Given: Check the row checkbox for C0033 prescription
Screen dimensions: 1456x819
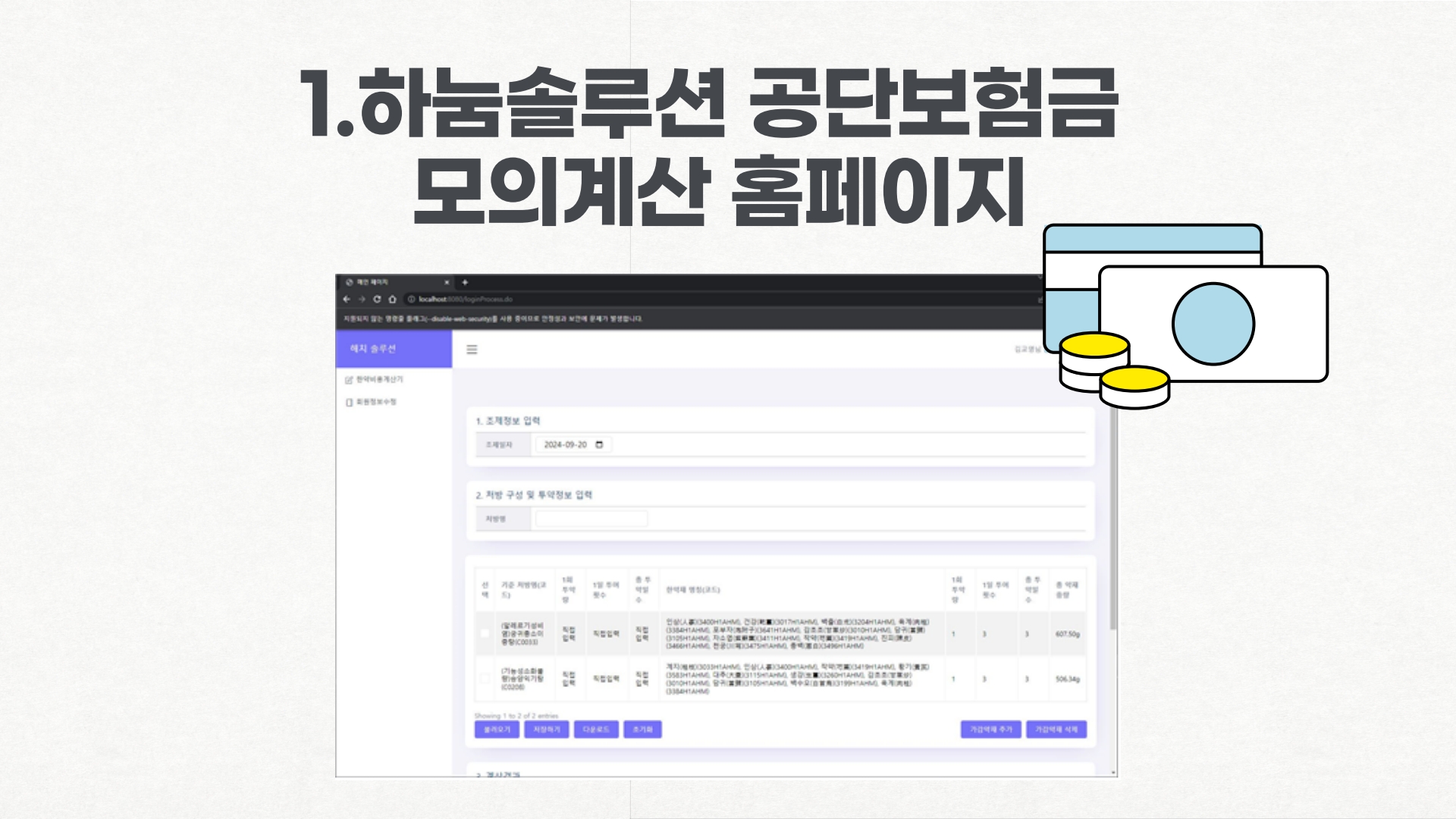Looking at the screenshot, I should [485, 633].
